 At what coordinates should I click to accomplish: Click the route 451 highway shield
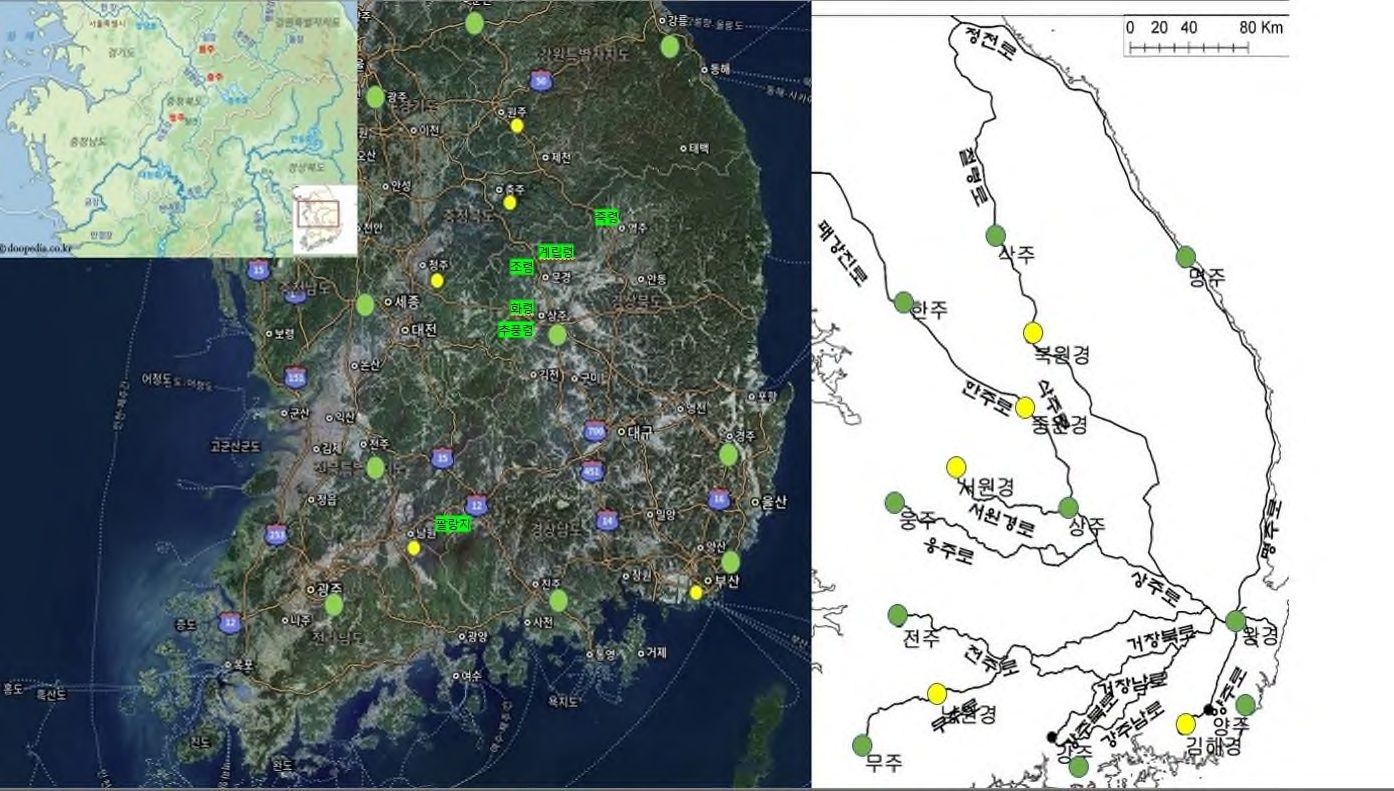coord(593,472)
